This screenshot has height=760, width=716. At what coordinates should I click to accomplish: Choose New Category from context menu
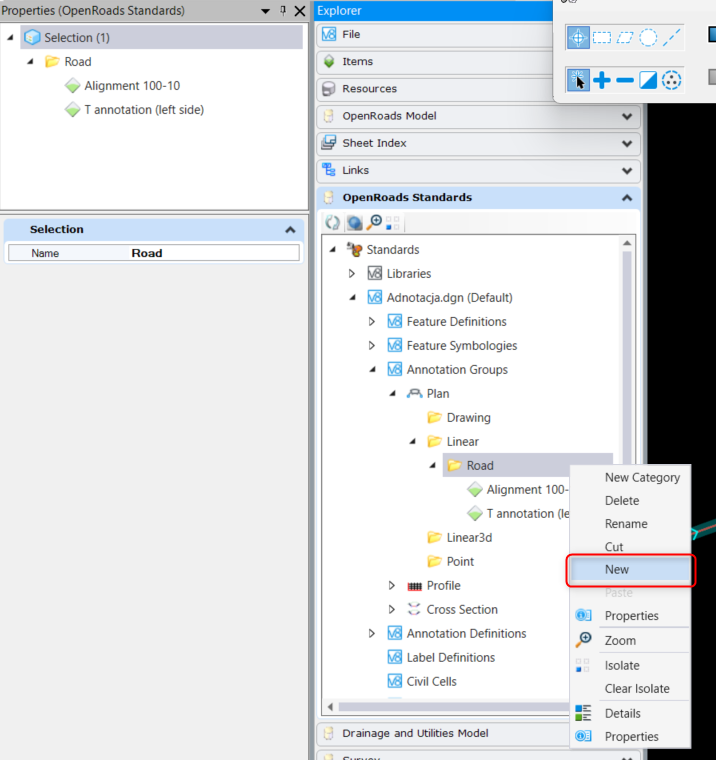point(631,477)
